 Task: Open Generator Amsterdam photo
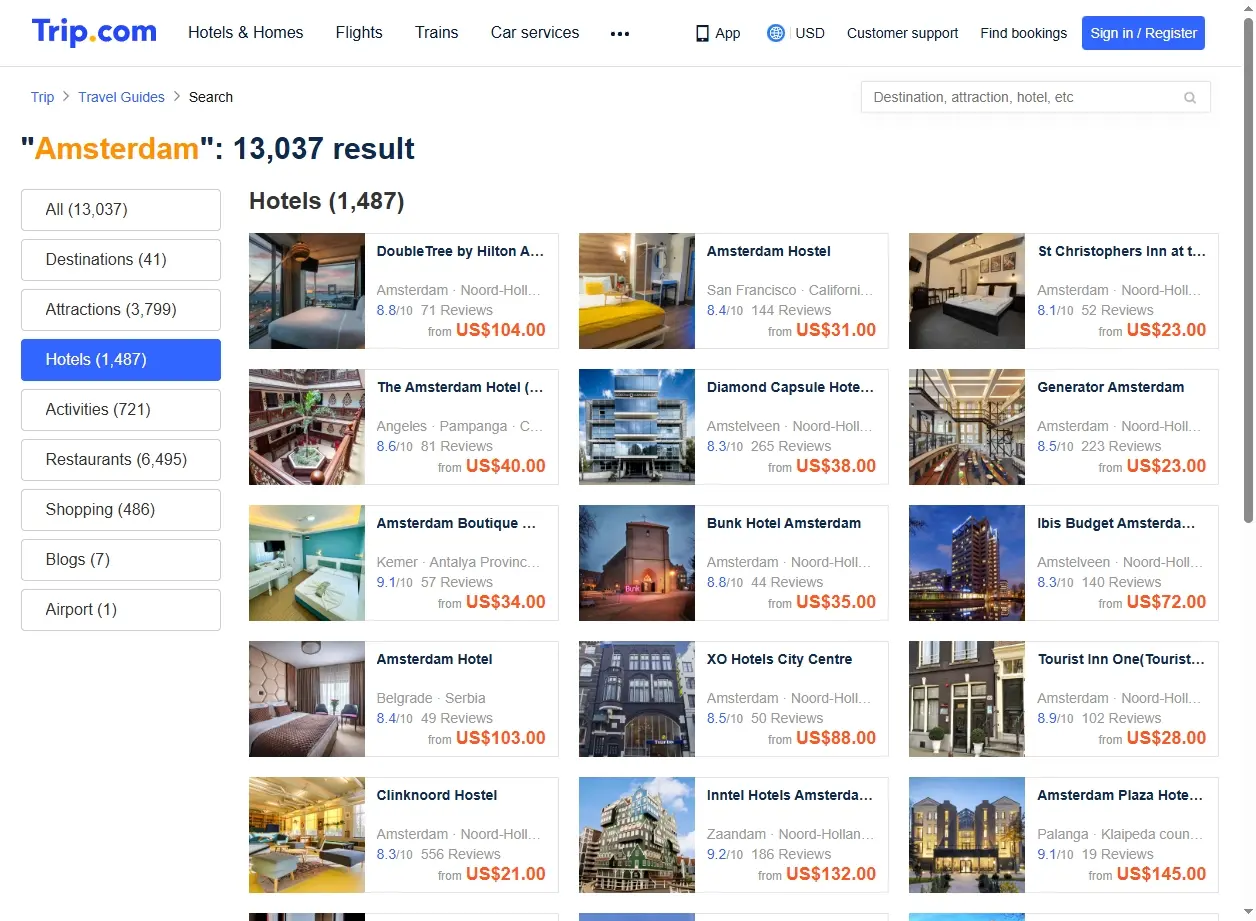coord(967,427)
